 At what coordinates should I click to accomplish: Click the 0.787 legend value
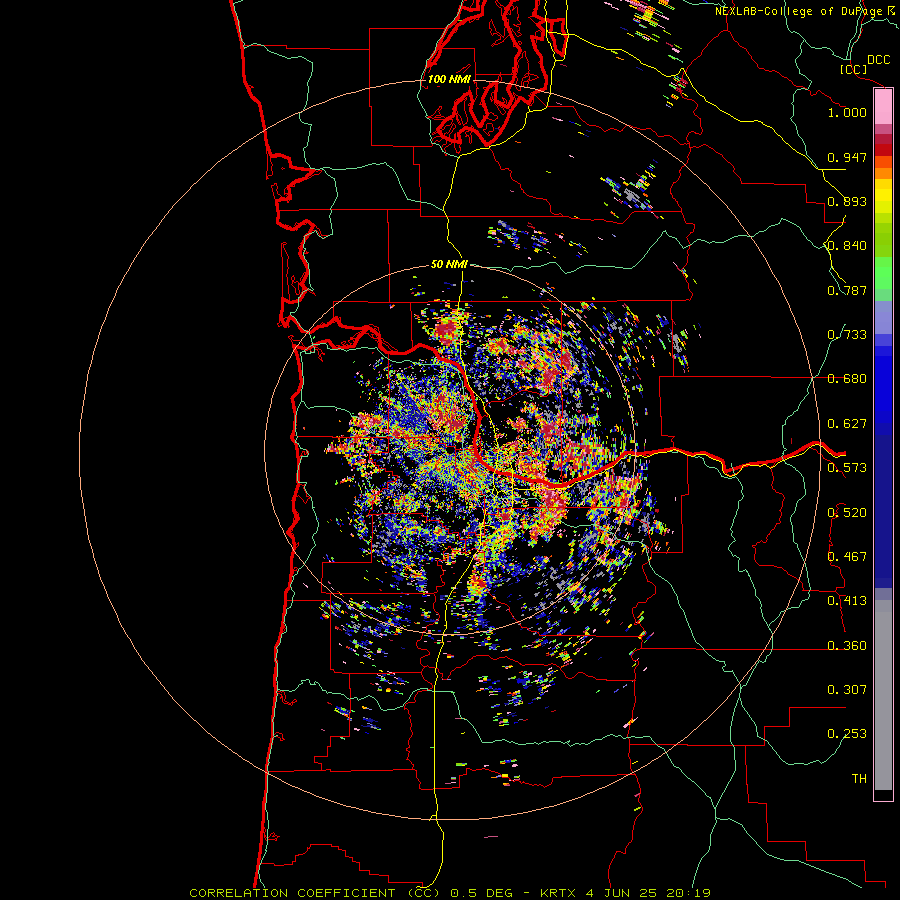847,290
